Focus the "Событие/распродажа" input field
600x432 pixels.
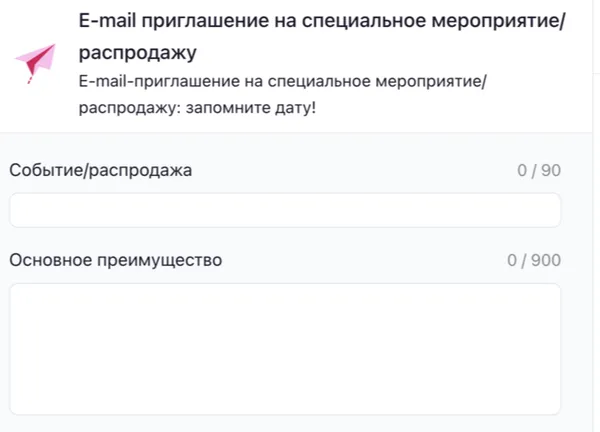(285, 210)
